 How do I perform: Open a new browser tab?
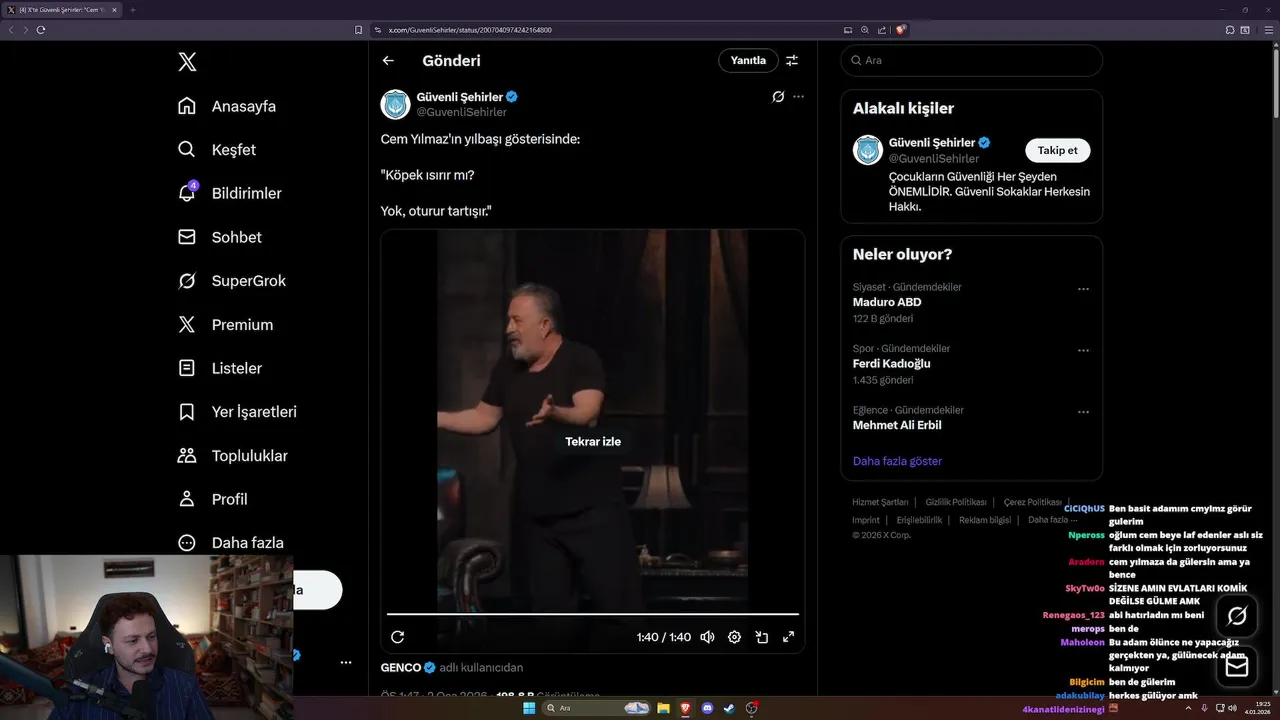pos(132,10)
